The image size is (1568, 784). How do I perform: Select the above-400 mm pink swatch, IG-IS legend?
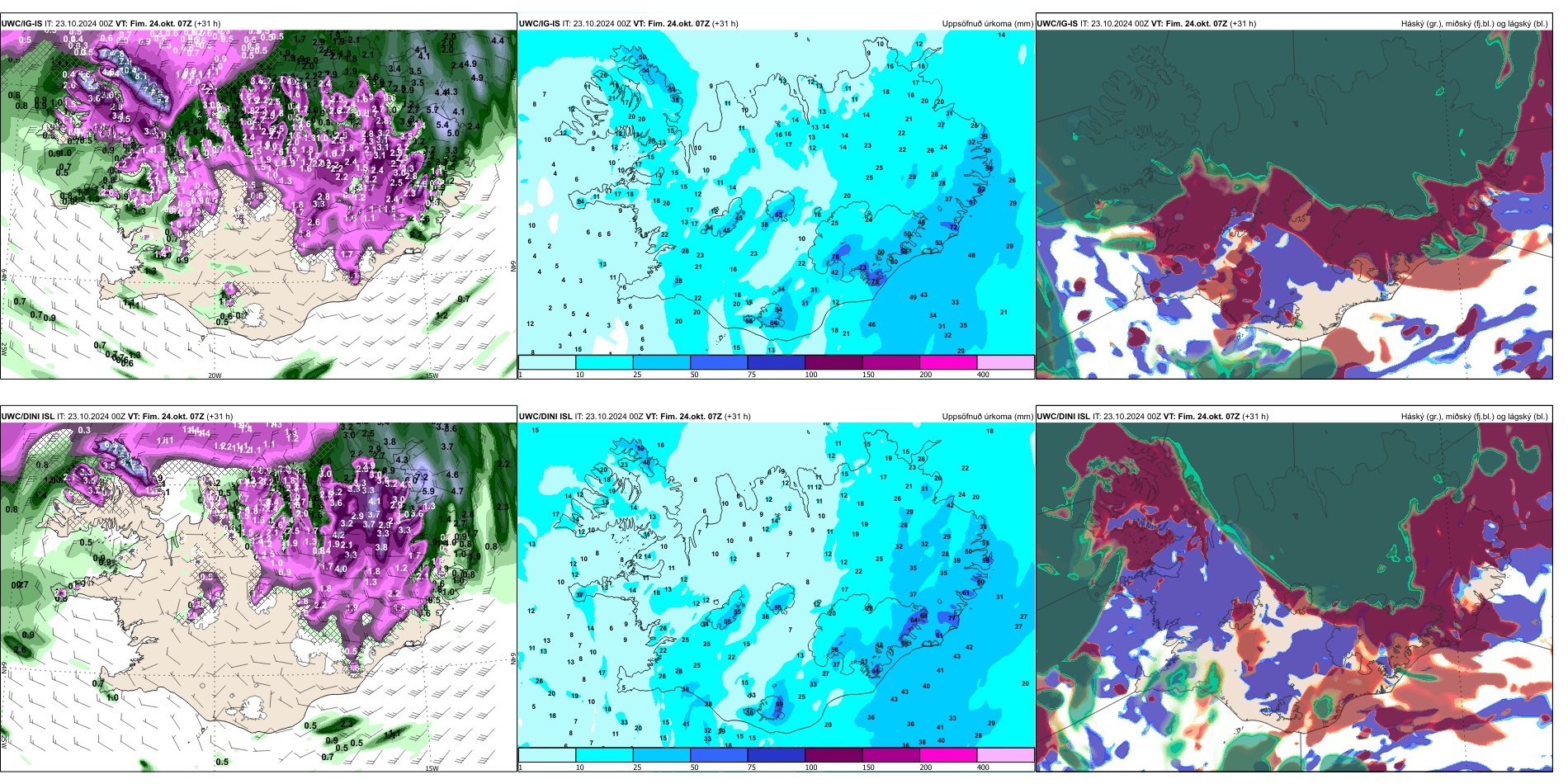coord(1005,362)
